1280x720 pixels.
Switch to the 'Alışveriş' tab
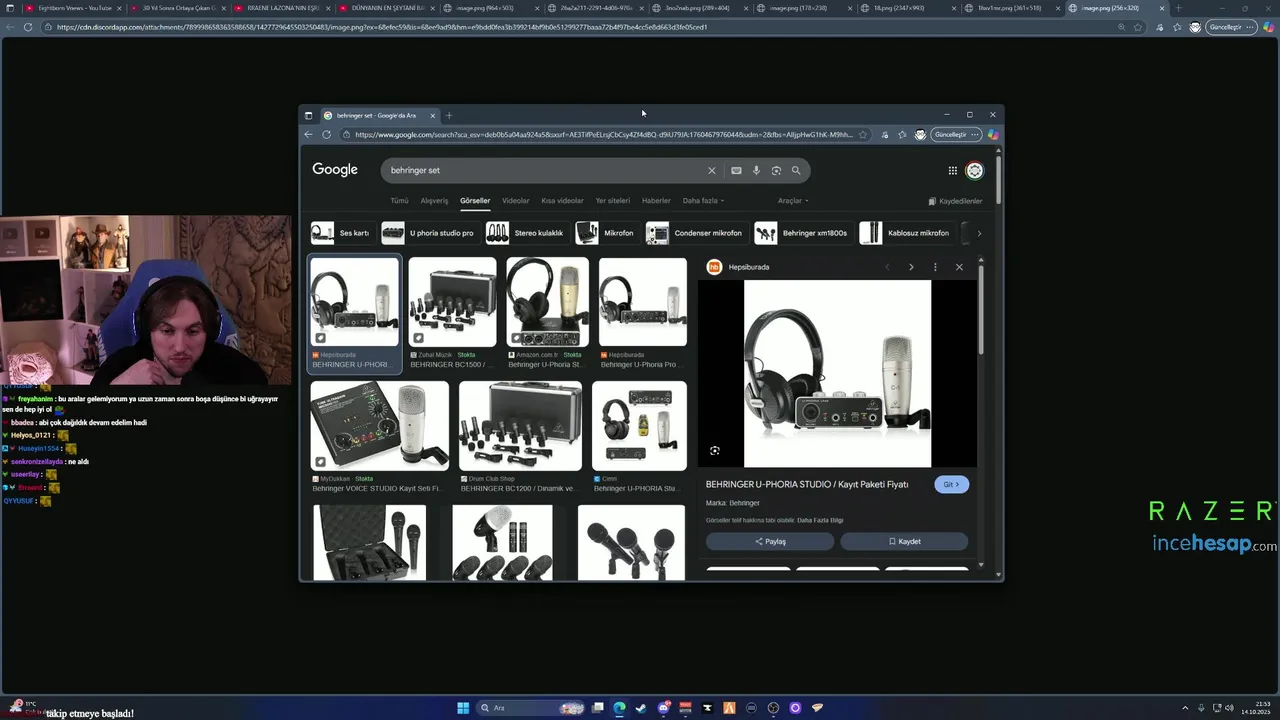click(434, 201)
